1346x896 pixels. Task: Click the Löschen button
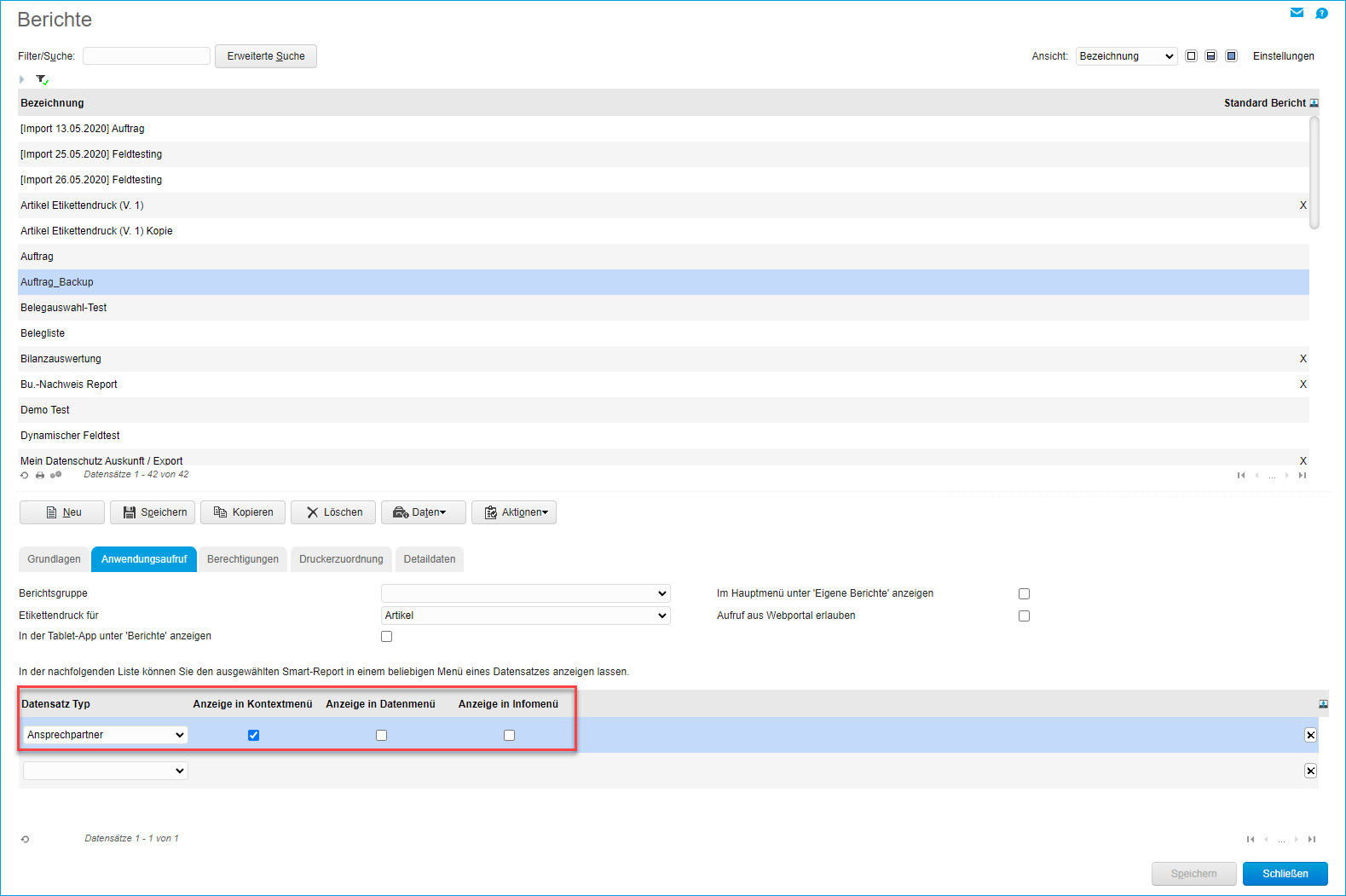(x=333, y=512)
